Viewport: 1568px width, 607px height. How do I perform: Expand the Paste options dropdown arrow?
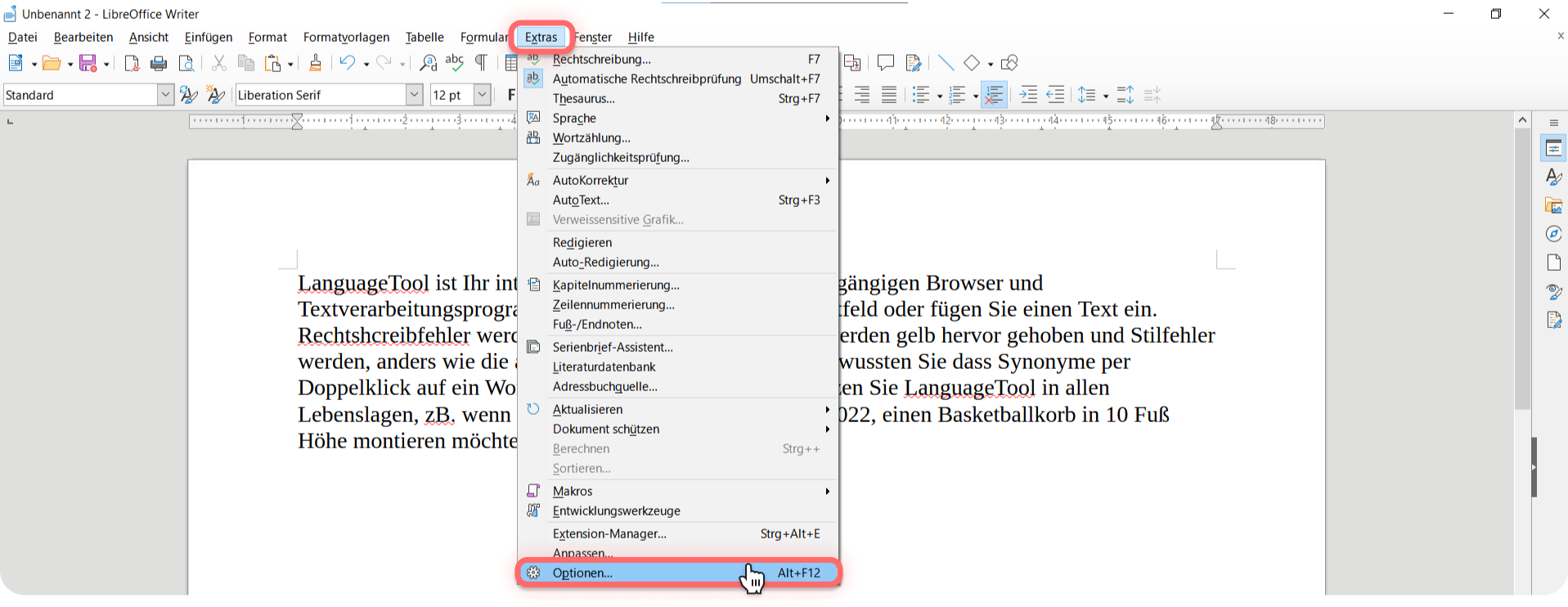[290, 64]
